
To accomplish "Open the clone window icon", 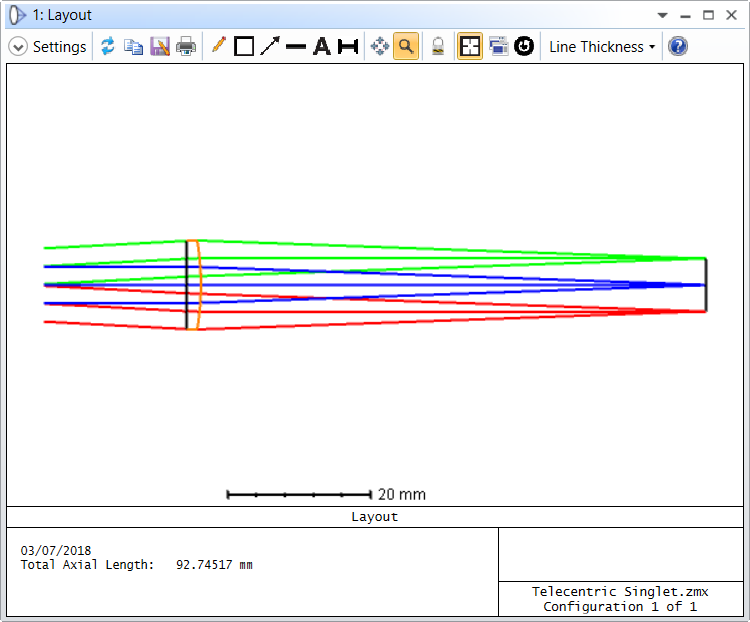I will (498, 46).
